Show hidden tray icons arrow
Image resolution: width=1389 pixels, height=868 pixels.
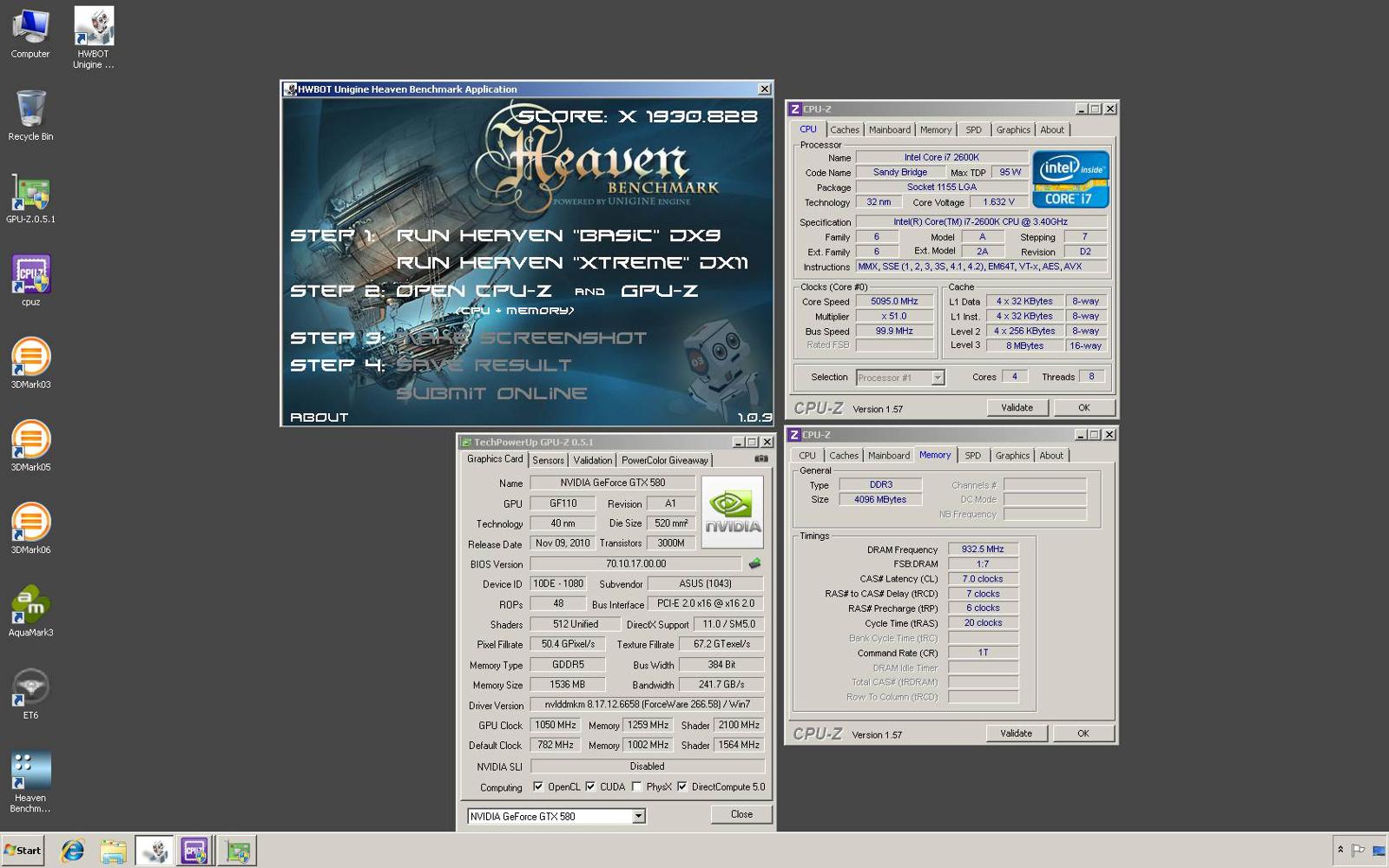1340,850
